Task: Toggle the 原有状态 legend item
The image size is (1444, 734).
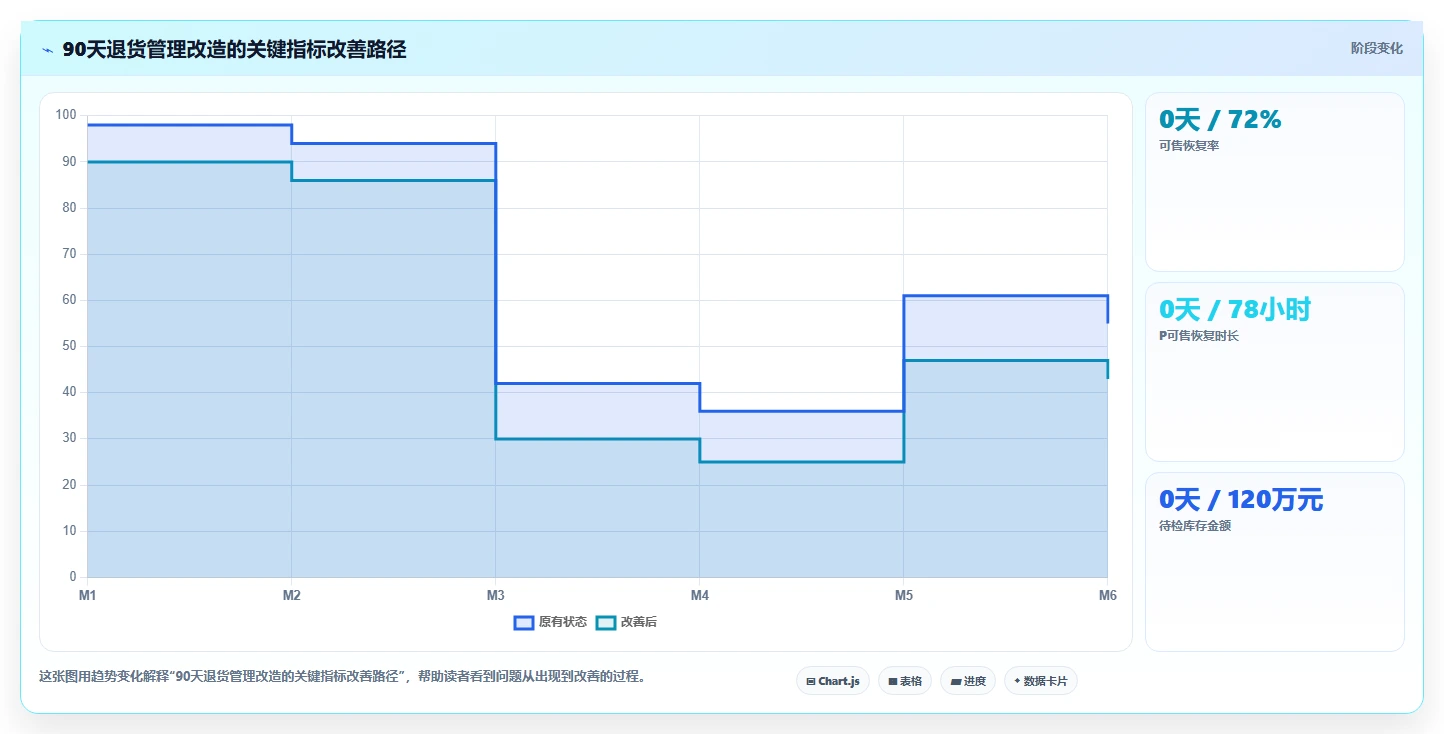Action: (551, 622)
